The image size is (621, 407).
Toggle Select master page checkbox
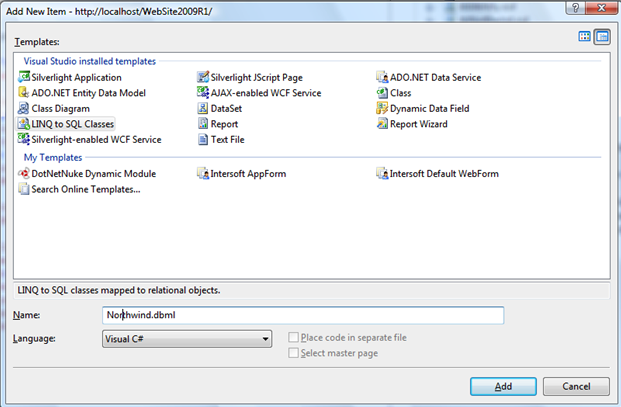(293, 353)
